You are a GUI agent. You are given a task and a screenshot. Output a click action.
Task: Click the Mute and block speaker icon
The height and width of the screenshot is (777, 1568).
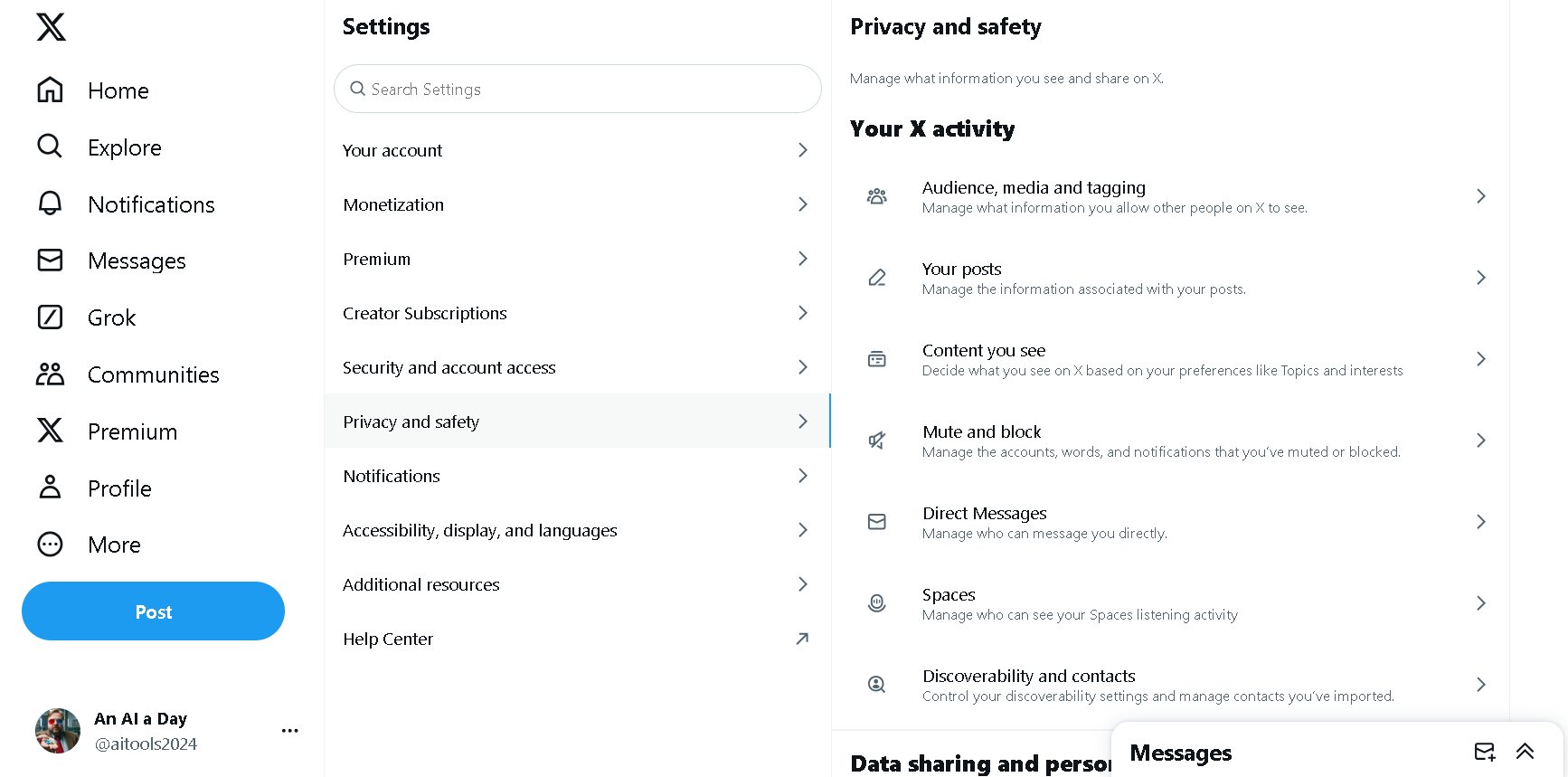876,441
